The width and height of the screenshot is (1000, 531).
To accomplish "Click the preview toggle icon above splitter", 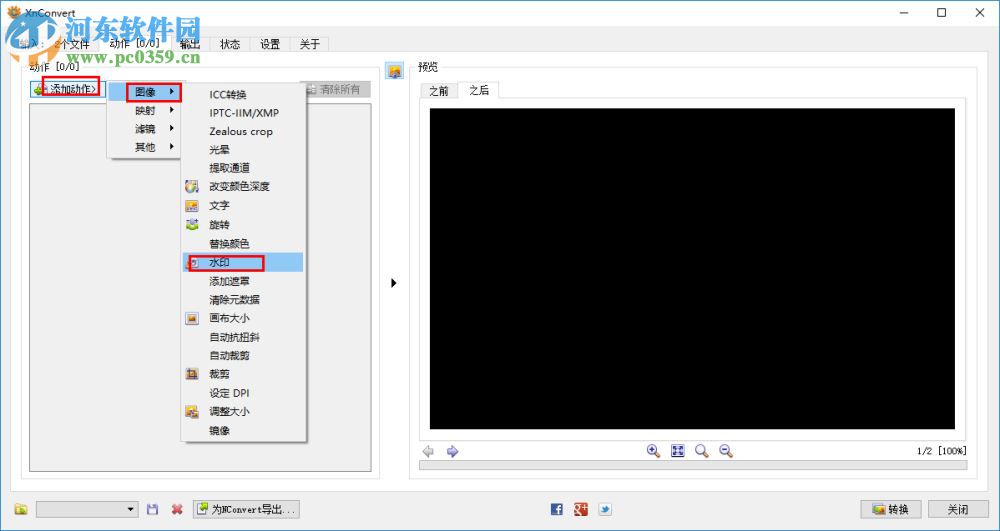I will 393,71.
